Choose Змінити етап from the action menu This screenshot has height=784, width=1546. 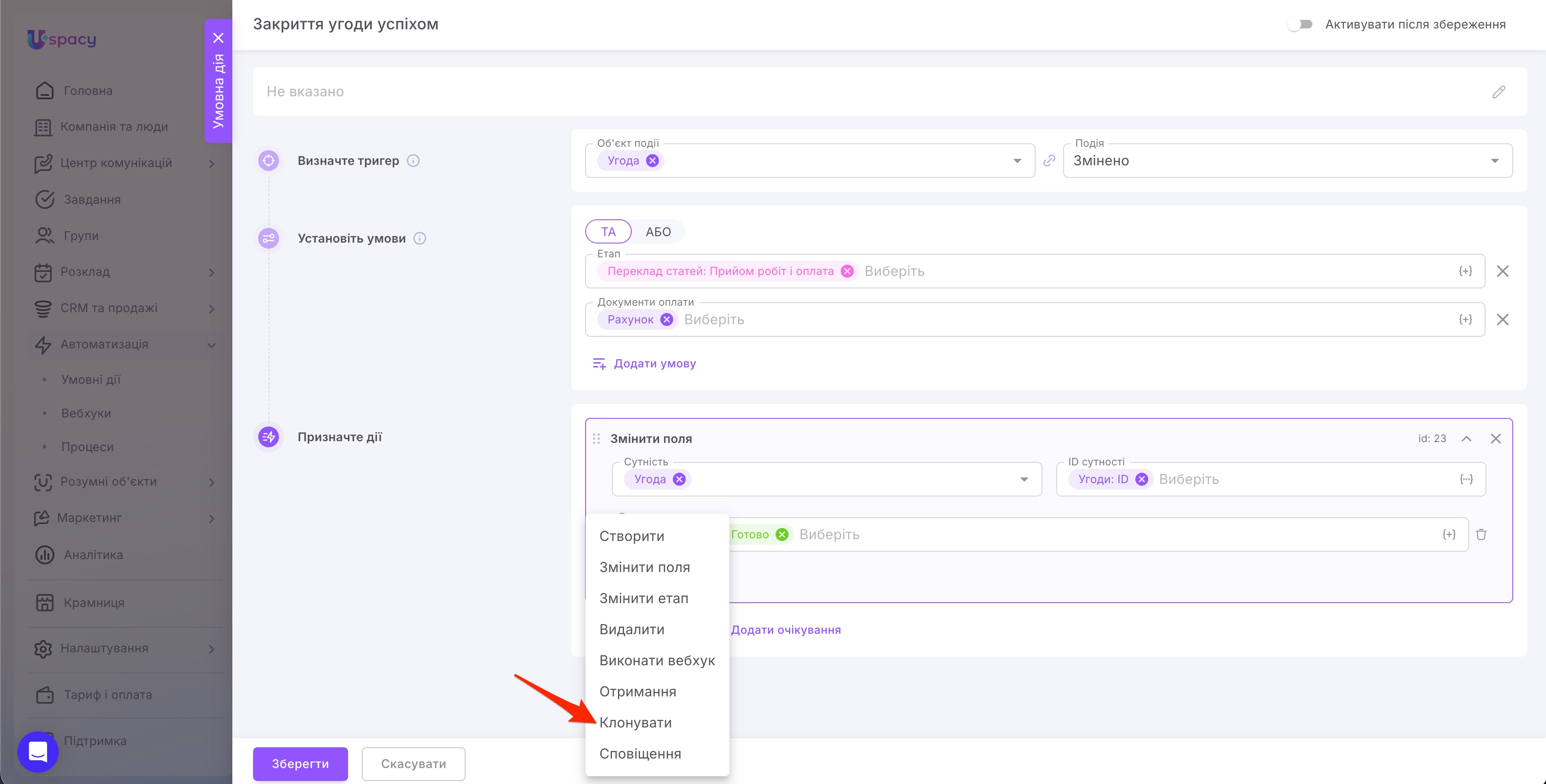657,599
